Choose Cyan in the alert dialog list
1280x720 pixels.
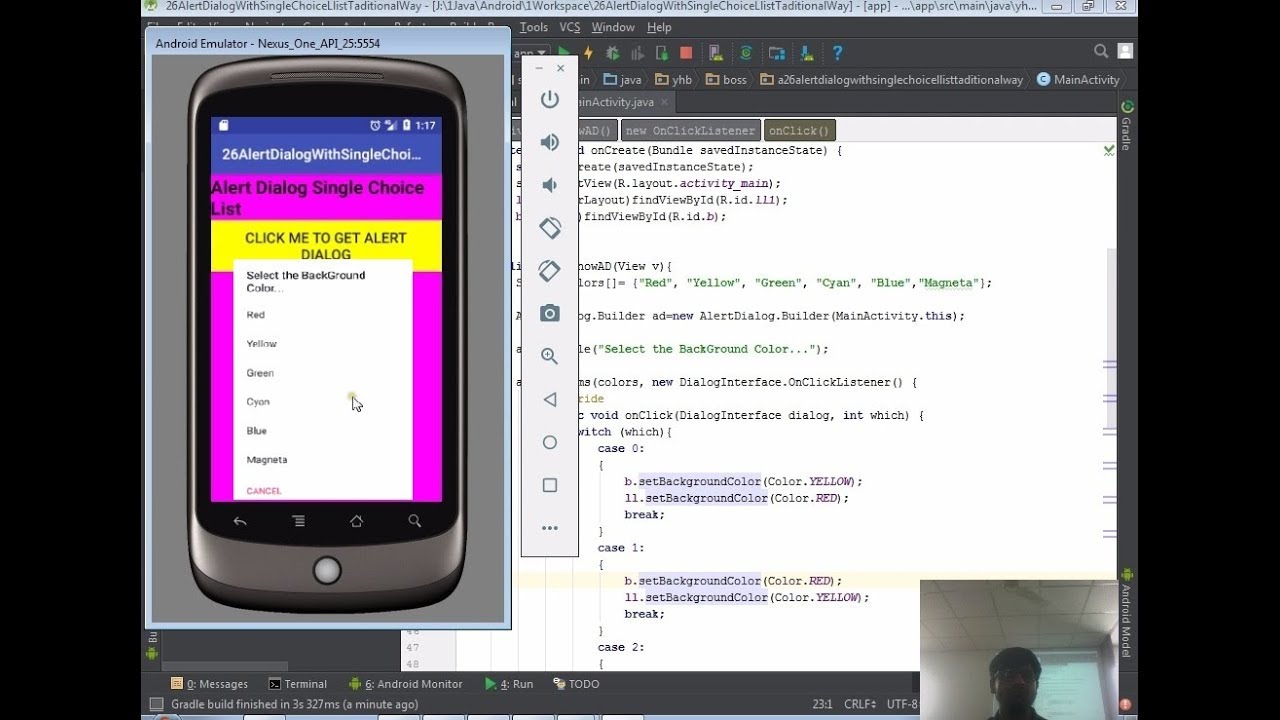tap(321, 402)
